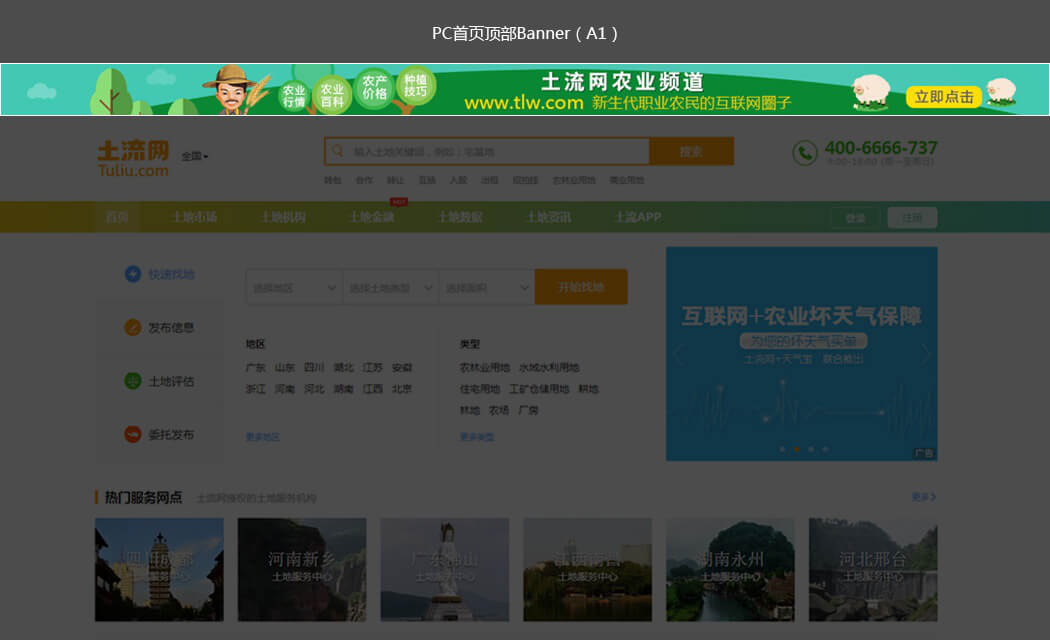This screenshot has height=640, width=1050.
Task: Click the 土流网 Tuliu.com logo
Action: (133, 157)
